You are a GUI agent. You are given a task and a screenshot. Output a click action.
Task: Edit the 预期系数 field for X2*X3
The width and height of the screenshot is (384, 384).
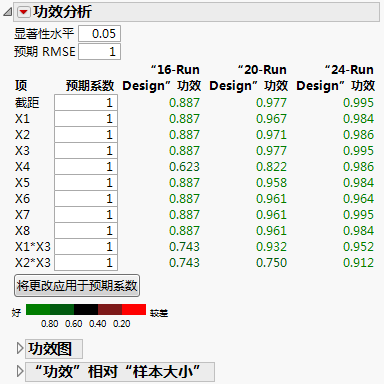86,263
